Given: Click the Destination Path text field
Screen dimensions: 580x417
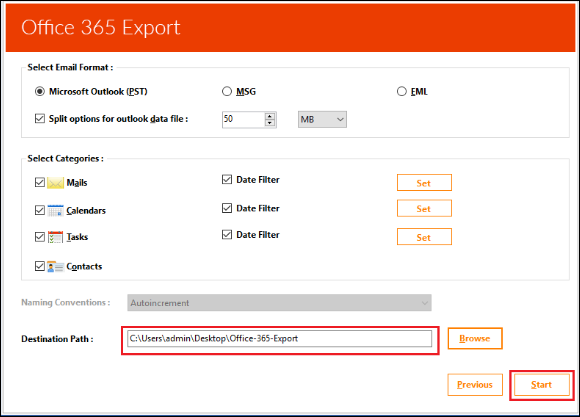Looking at the screenshot, I should [x=279, y=339].
